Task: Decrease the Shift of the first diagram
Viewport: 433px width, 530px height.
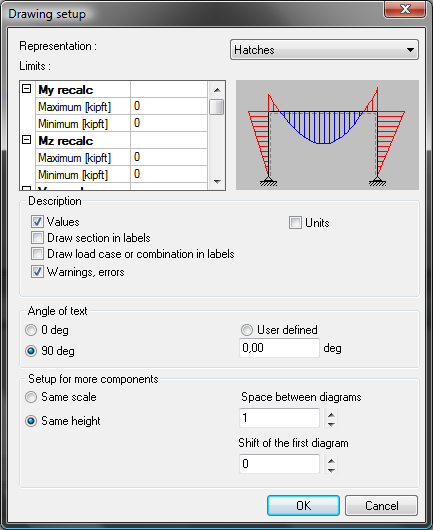Action: (332, 470)
